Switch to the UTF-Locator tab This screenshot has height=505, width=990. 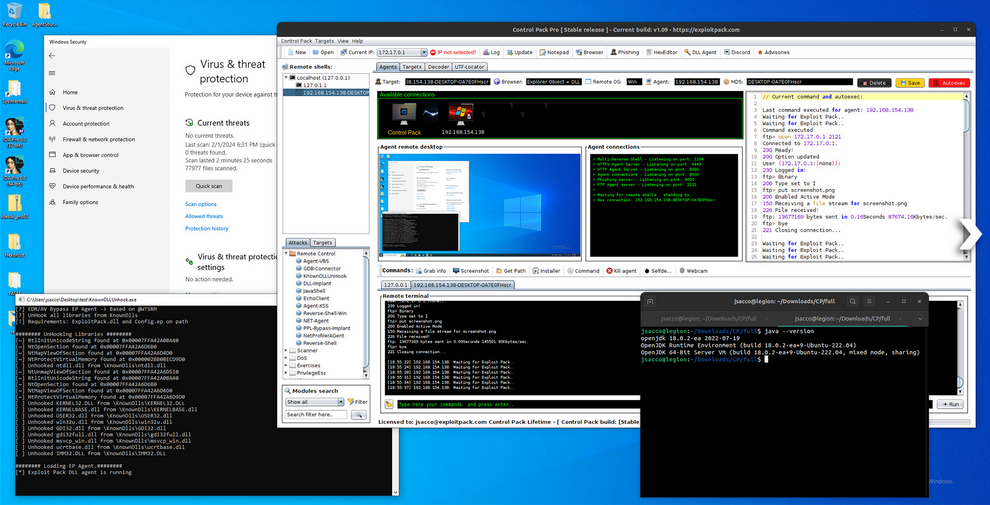[x=468, y=66]
